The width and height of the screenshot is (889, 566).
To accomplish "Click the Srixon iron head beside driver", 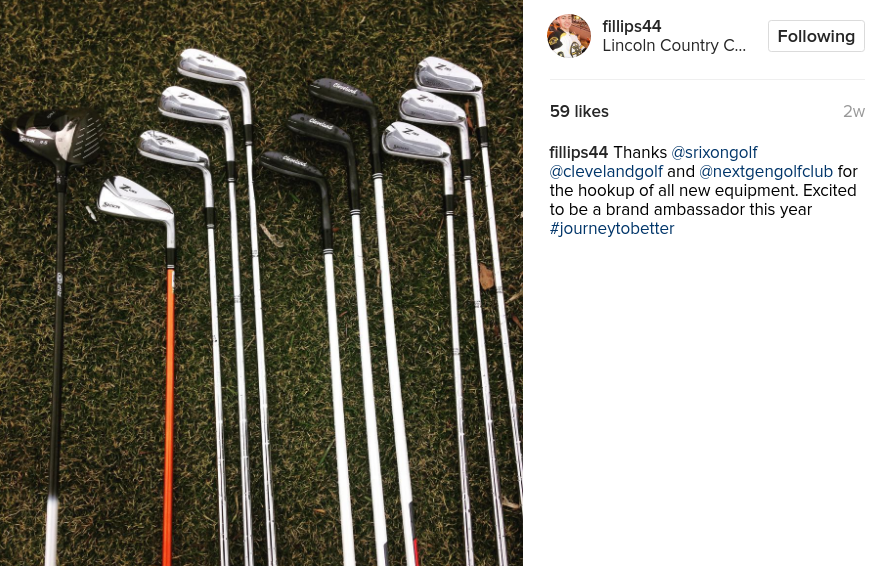I will click(136, 199).
